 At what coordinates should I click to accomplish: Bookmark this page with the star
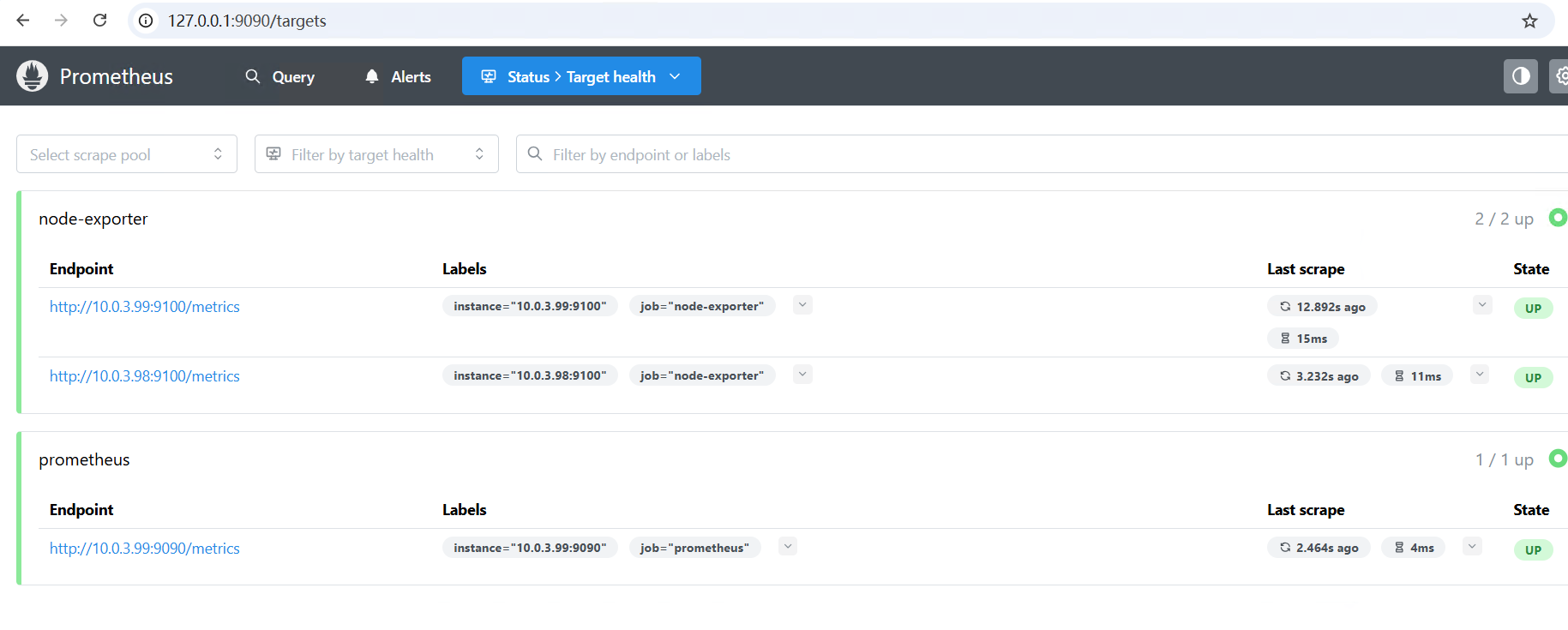[1529, 21]
